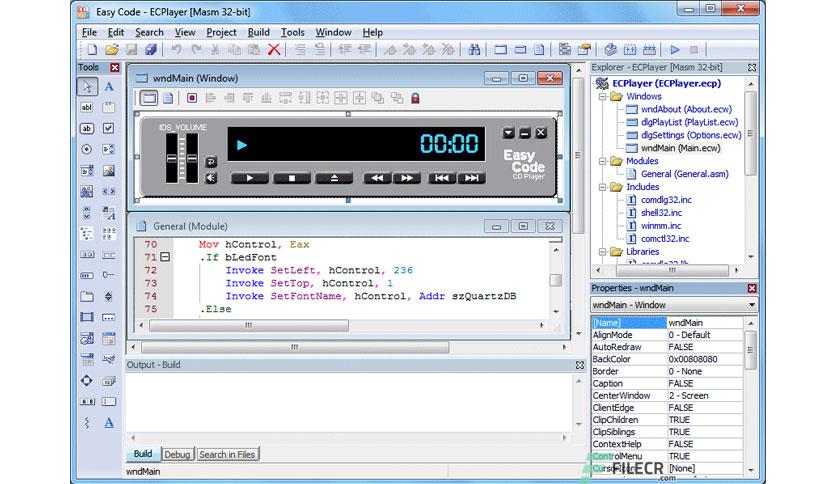Select the RadioButton tool in the Tools panel
Screen dimensions: 836x484
pos(86,149)
